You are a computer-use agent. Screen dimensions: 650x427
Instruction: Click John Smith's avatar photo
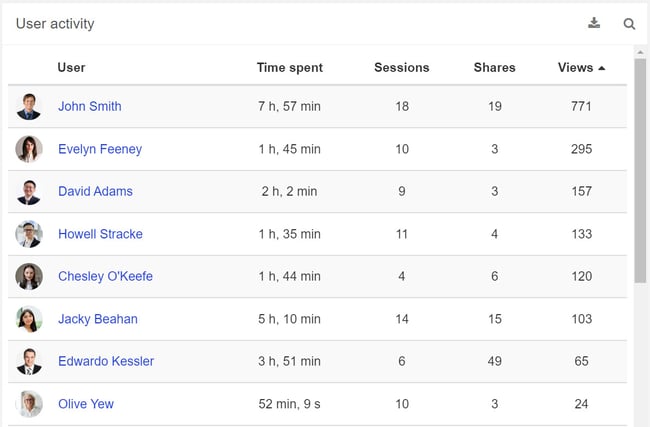tap(29, 107)
